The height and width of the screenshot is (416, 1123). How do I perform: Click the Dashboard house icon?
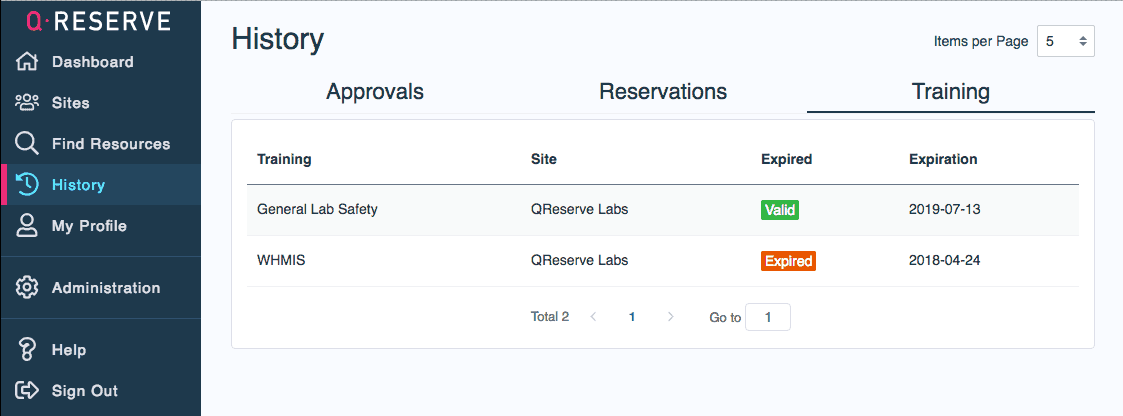pos(27,62)
